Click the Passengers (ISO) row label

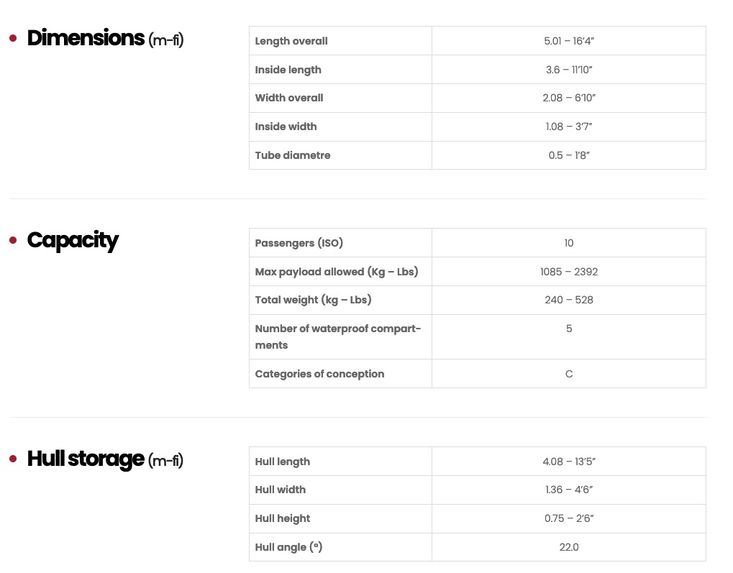click(x=299, y=243)
